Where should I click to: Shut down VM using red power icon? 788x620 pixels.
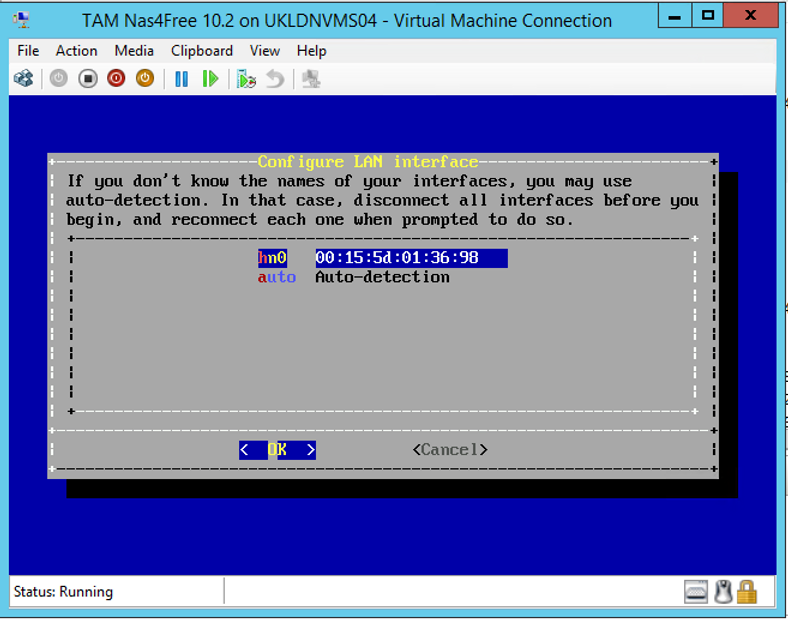pos(116,78)
